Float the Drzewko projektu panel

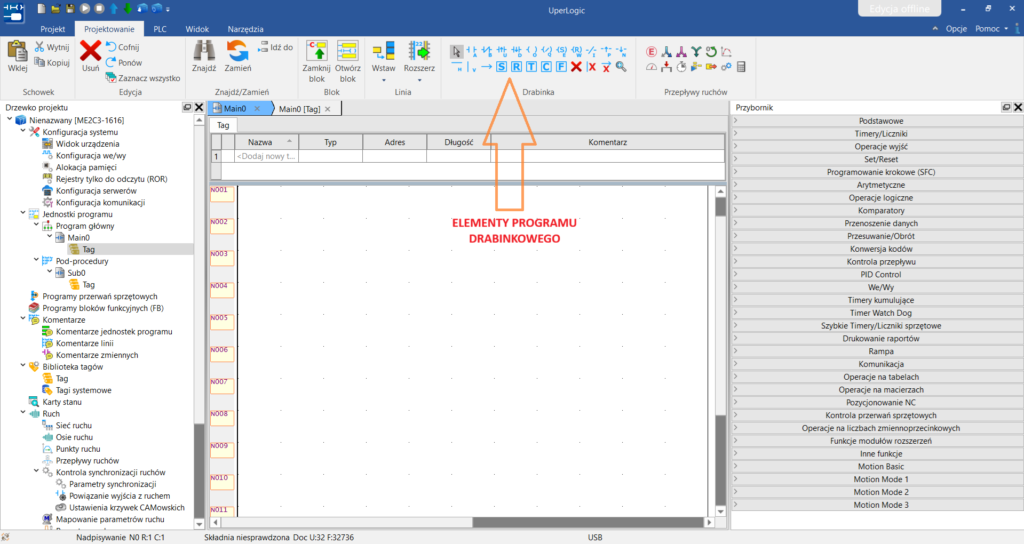(187, 107)
